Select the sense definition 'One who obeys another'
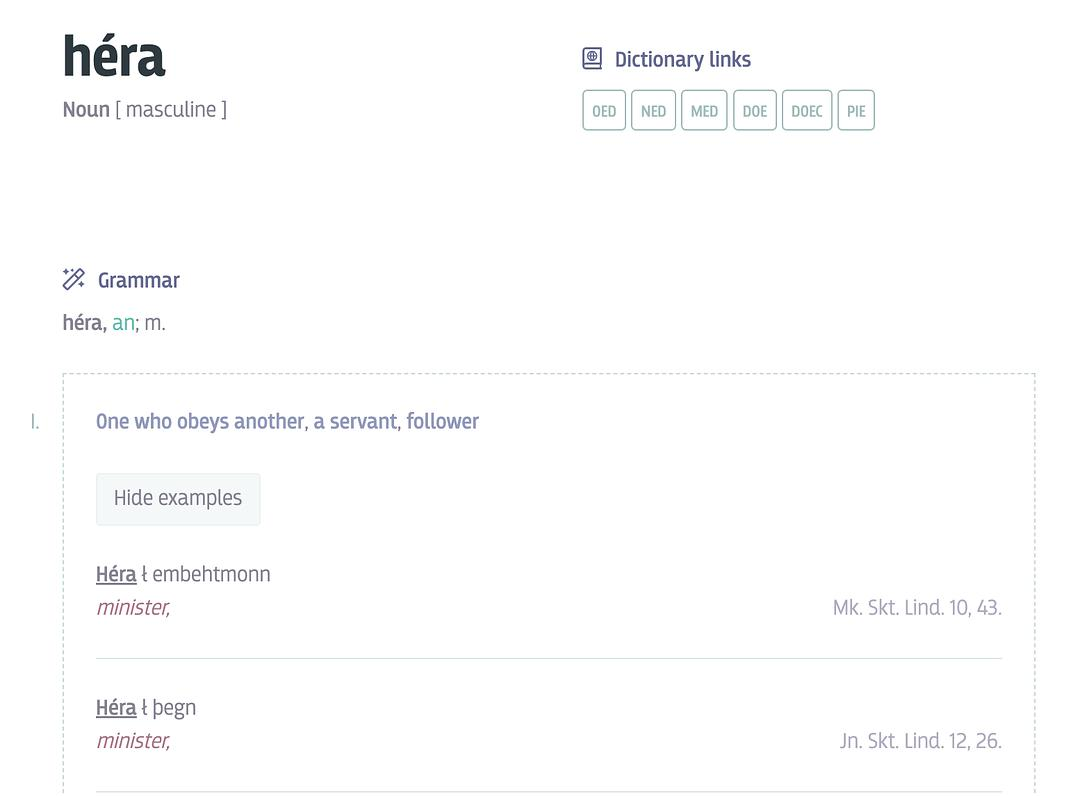This screenshot has width=1080, height=796. point(287,422)
